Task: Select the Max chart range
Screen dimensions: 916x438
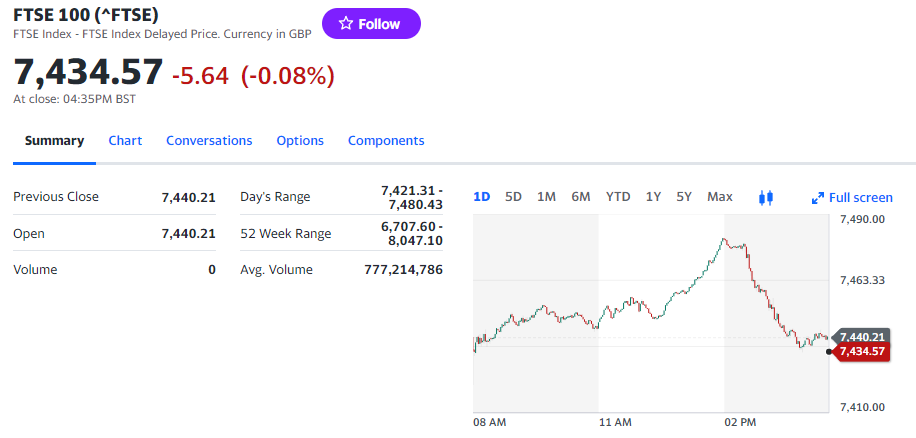Action: [720, 197]
